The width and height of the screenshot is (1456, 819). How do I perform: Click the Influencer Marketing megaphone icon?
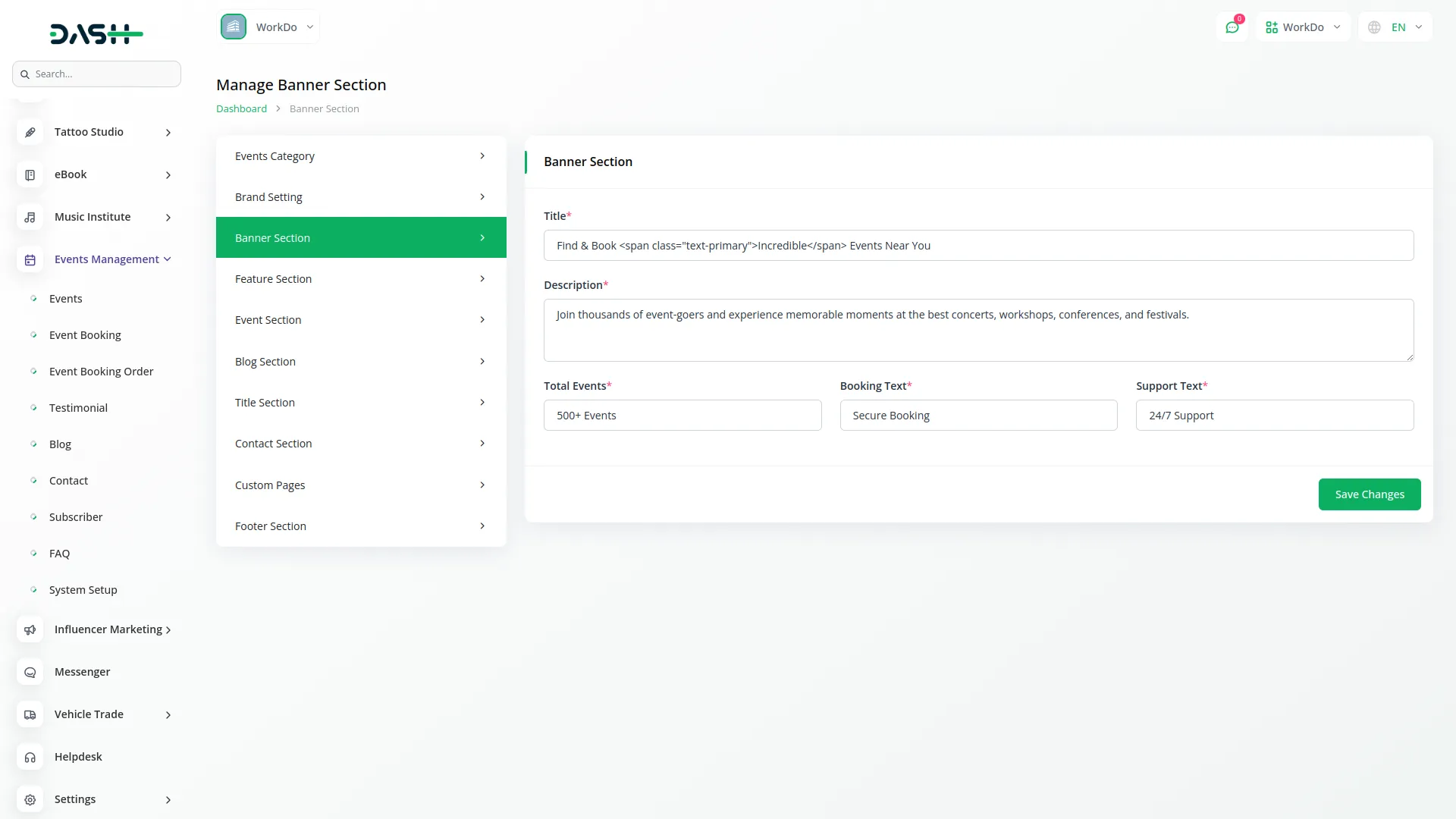(x=30, y=629)
